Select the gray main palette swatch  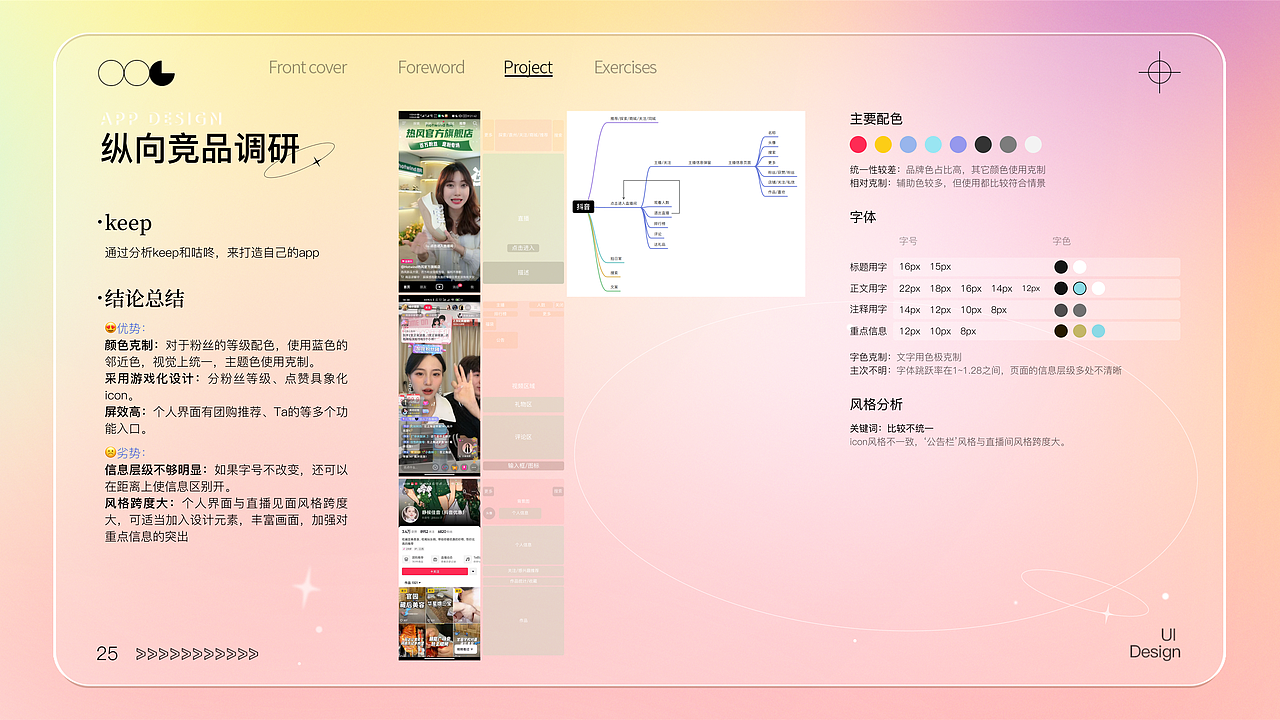(x=1008, y=144)
